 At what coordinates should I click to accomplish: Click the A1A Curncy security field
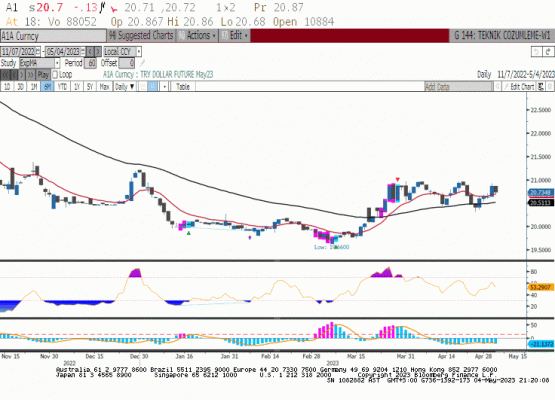(53, 36)
